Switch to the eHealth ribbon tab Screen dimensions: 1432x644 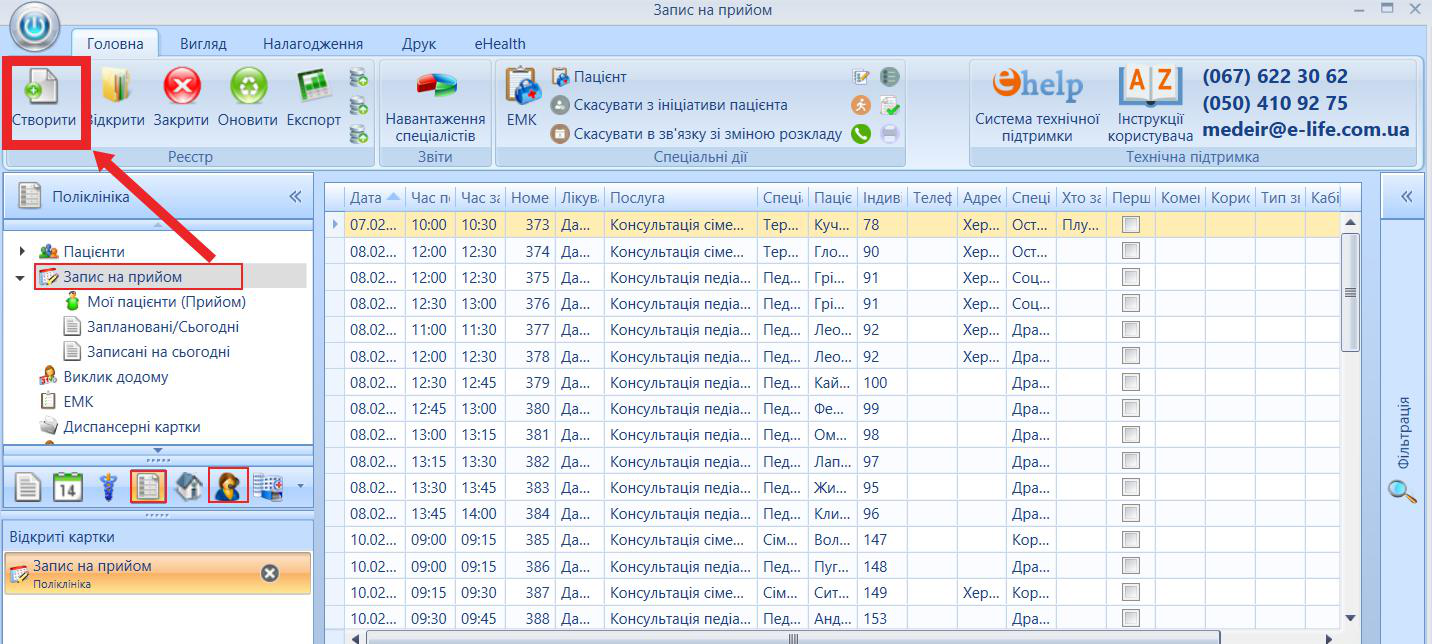point(500,44)
